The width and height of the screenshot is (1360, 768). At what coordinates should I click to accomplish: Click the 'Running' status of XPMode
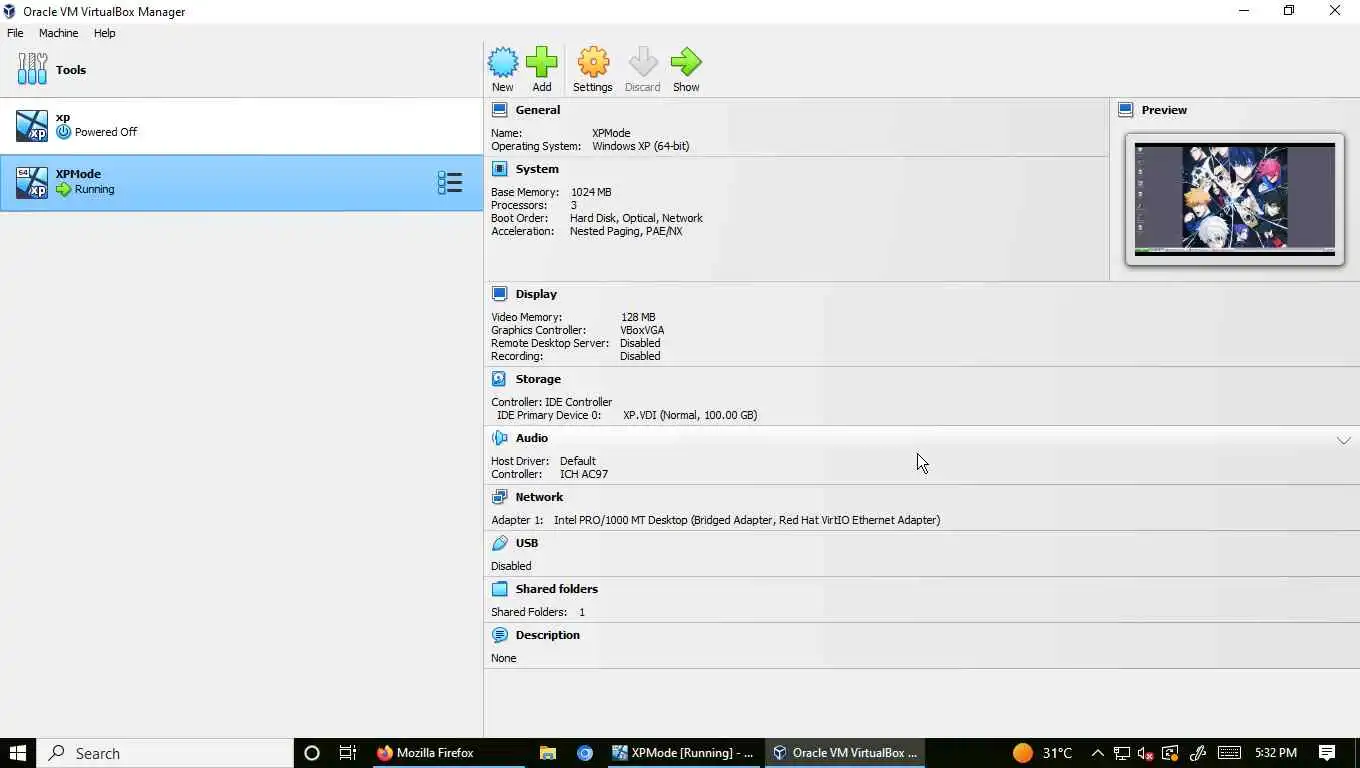pyautogui.click(x=94, y=189)
